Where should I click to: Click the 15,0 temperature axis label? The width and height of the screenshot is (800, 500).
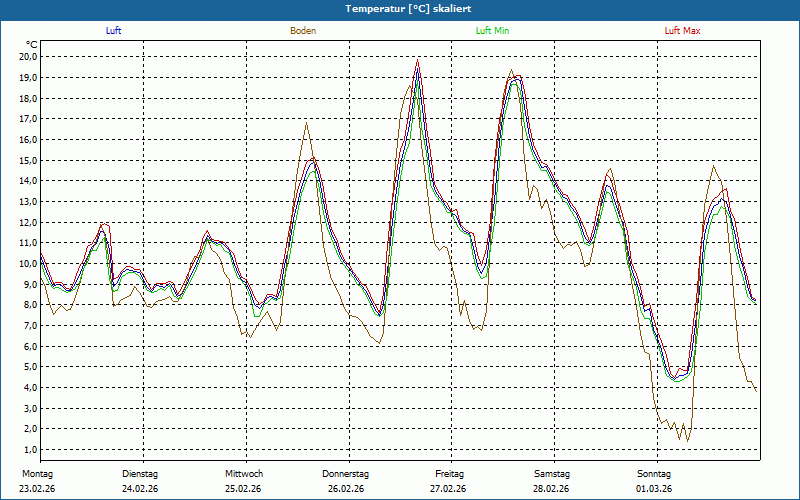point(27,160)
